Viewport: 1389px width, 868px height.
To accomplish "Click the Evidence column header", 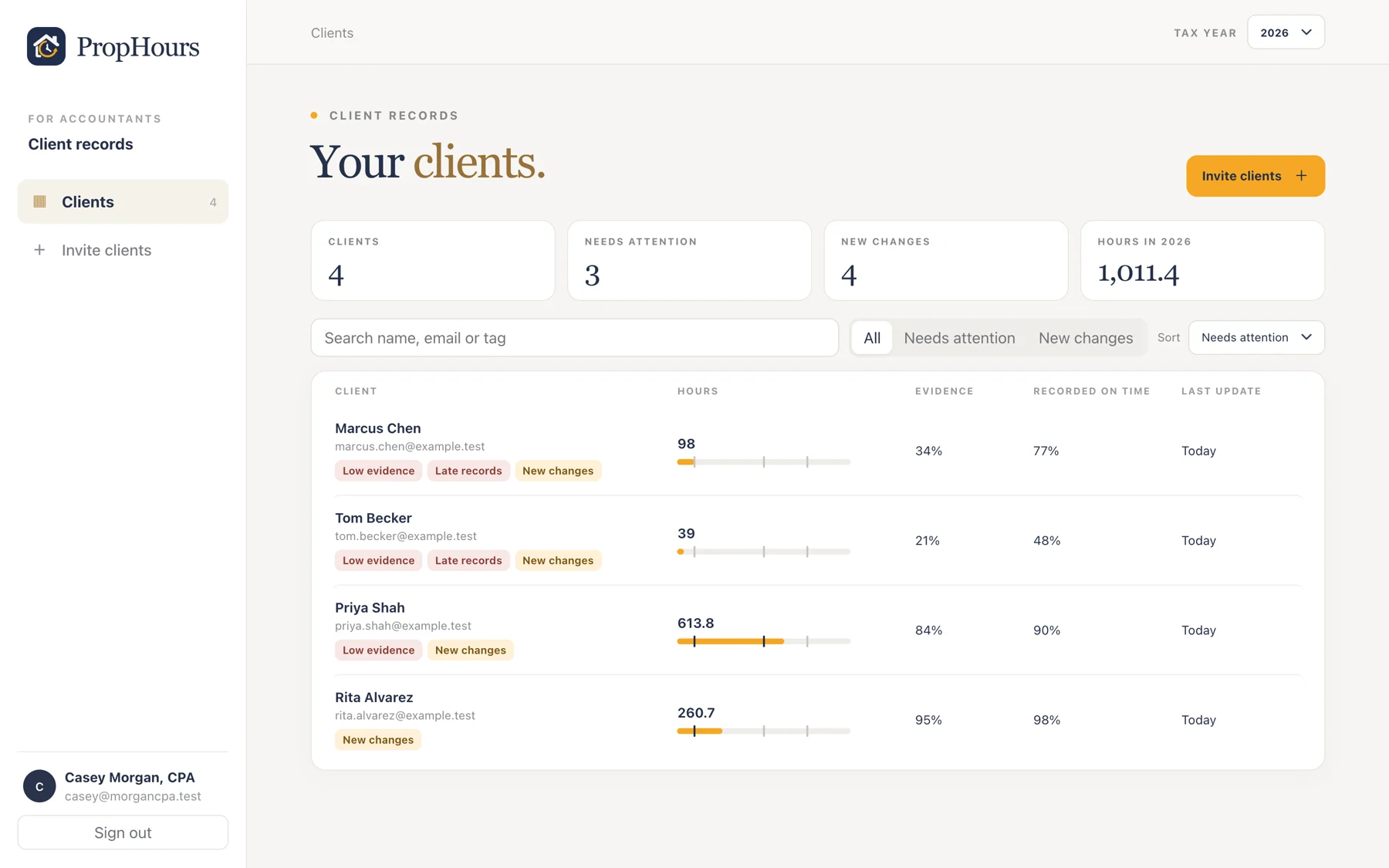I will pyautogui.click(x=944, y=391).
